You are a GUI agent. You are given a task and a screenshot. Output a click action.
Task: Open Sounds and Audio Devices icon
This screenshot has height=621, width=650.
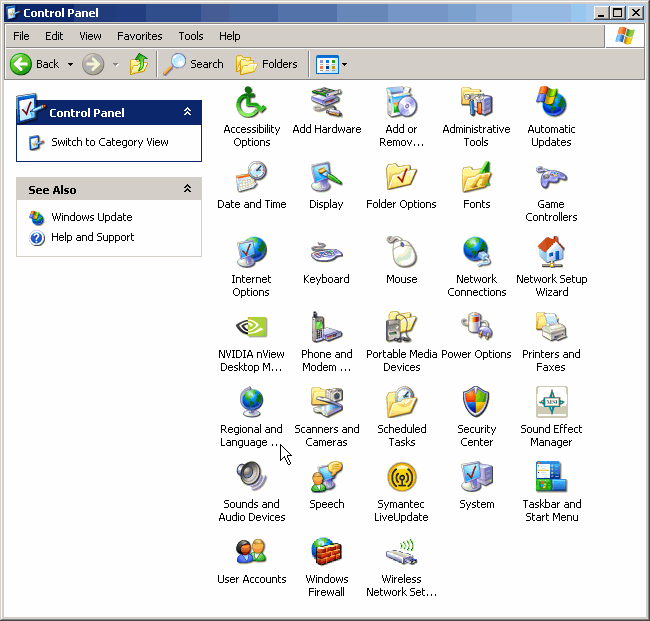[251, 477]
